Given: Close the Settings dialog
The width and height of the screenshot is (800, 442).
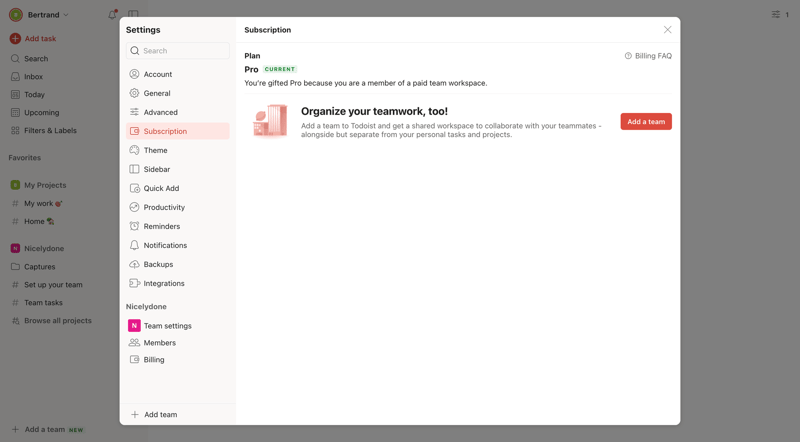Looking at the screenshot, I should click(x=667, y=30).
